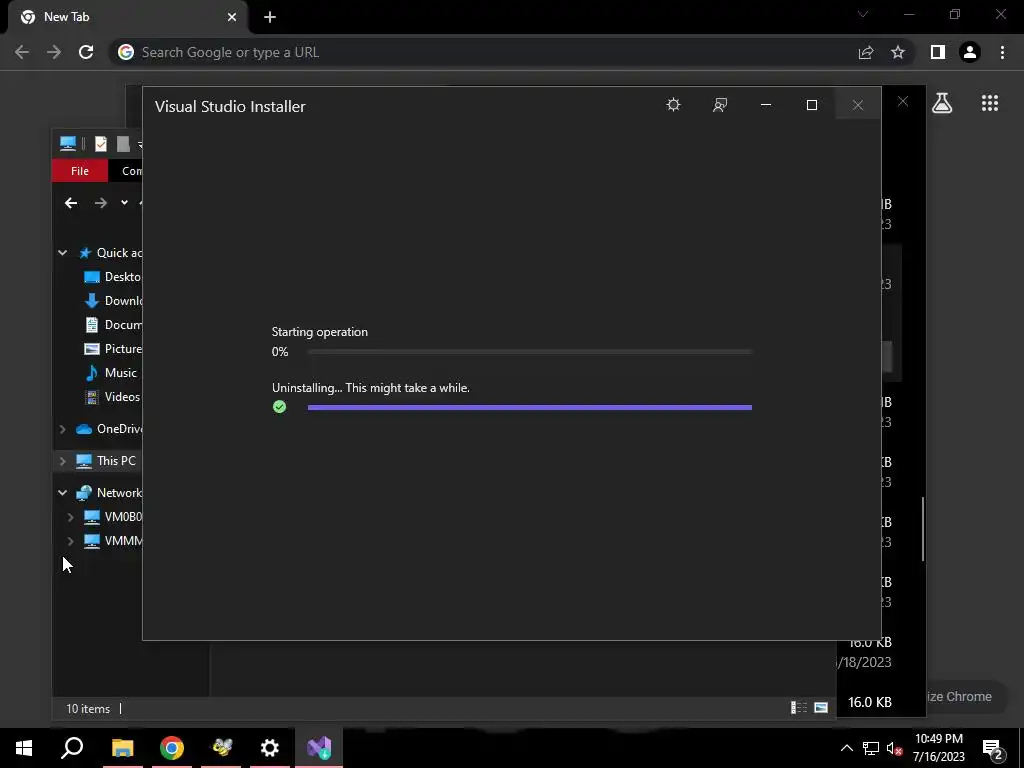Viewport: 1024px width, 768px height.
Task: Expand the VMMM network computer node
Action: (71, 541)
